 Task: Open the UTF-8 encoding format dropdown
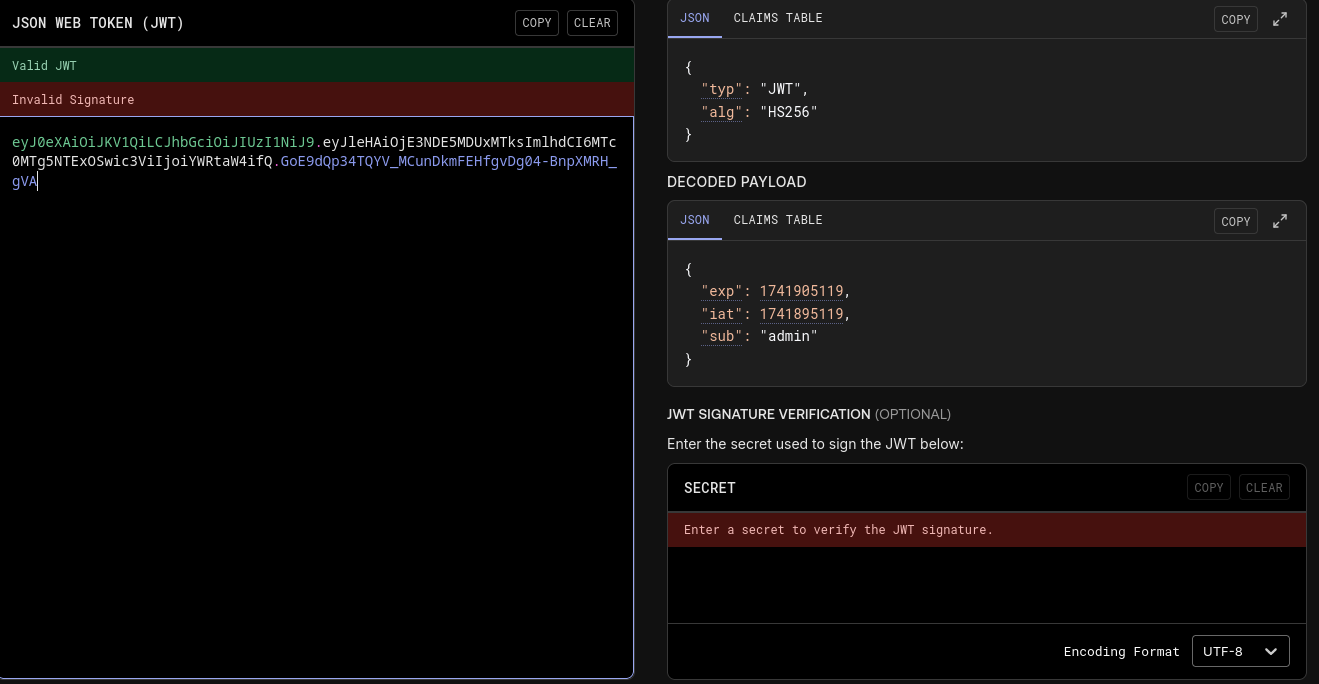tap(1240, 651)
